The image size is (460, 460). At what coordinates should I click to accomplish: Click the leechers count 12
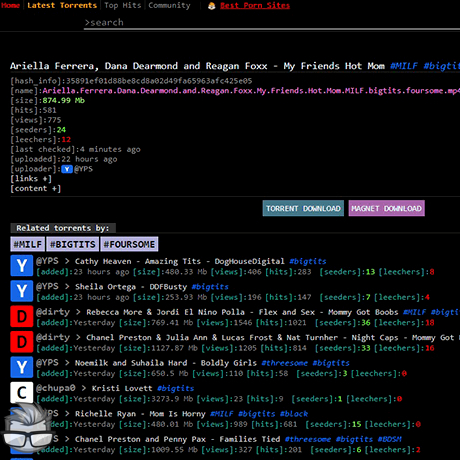pos(66,140)
